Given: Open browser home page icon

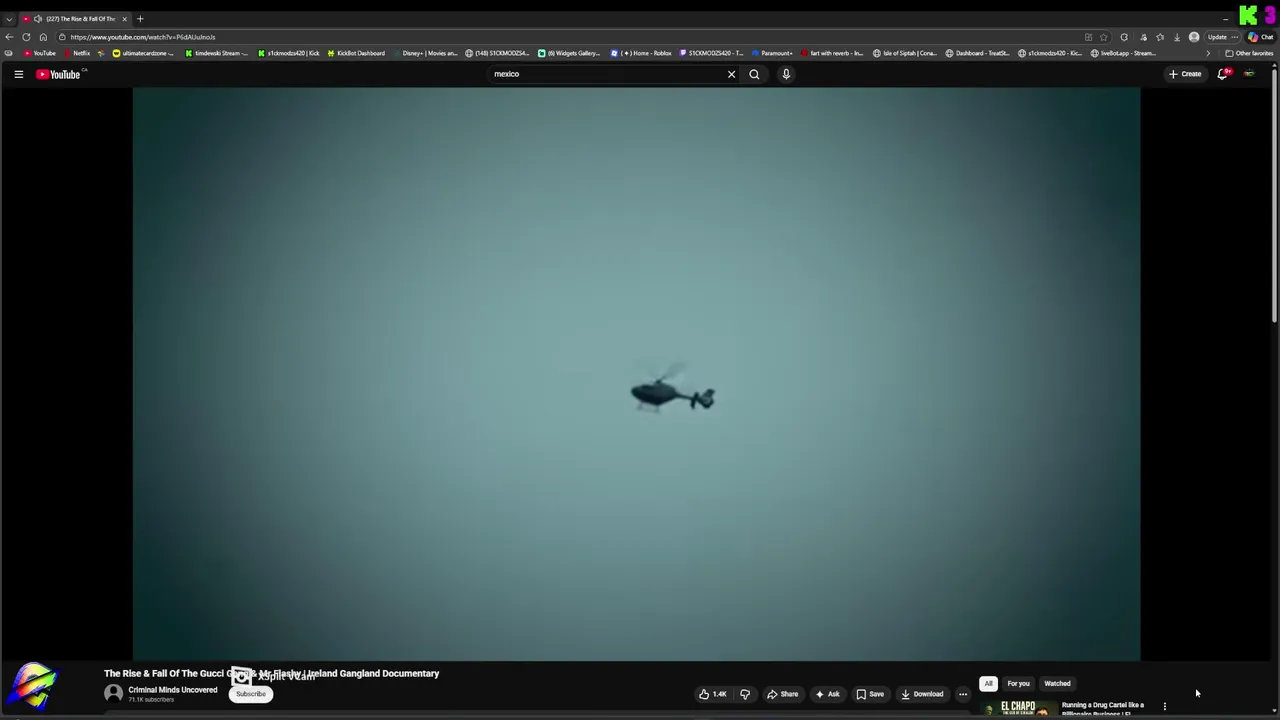Looking at the screenshot, I should pos(43,37).
